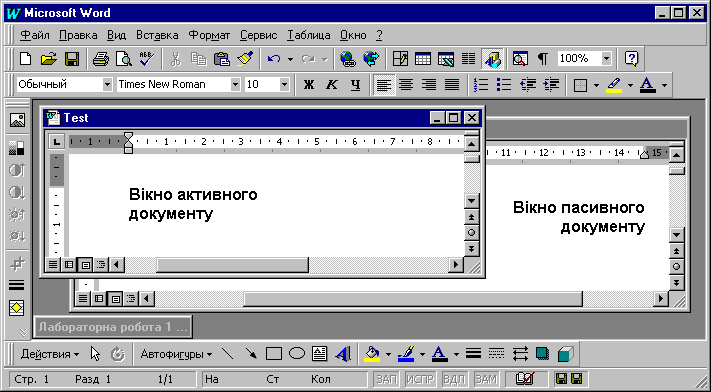Apply the yellow highlight color
Viewport: 711px width, 392px height.
[x=614, y=84]
